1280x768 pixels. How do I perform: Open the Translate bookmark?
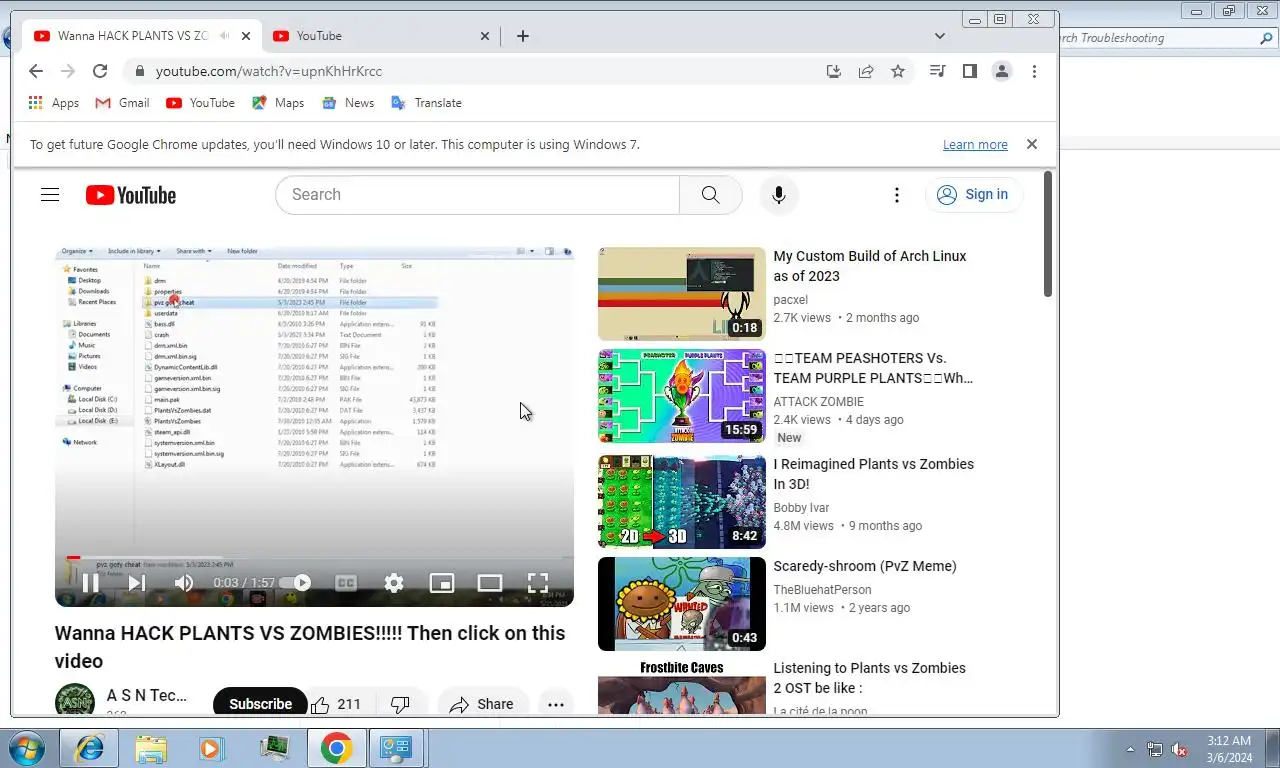[426, 103]
